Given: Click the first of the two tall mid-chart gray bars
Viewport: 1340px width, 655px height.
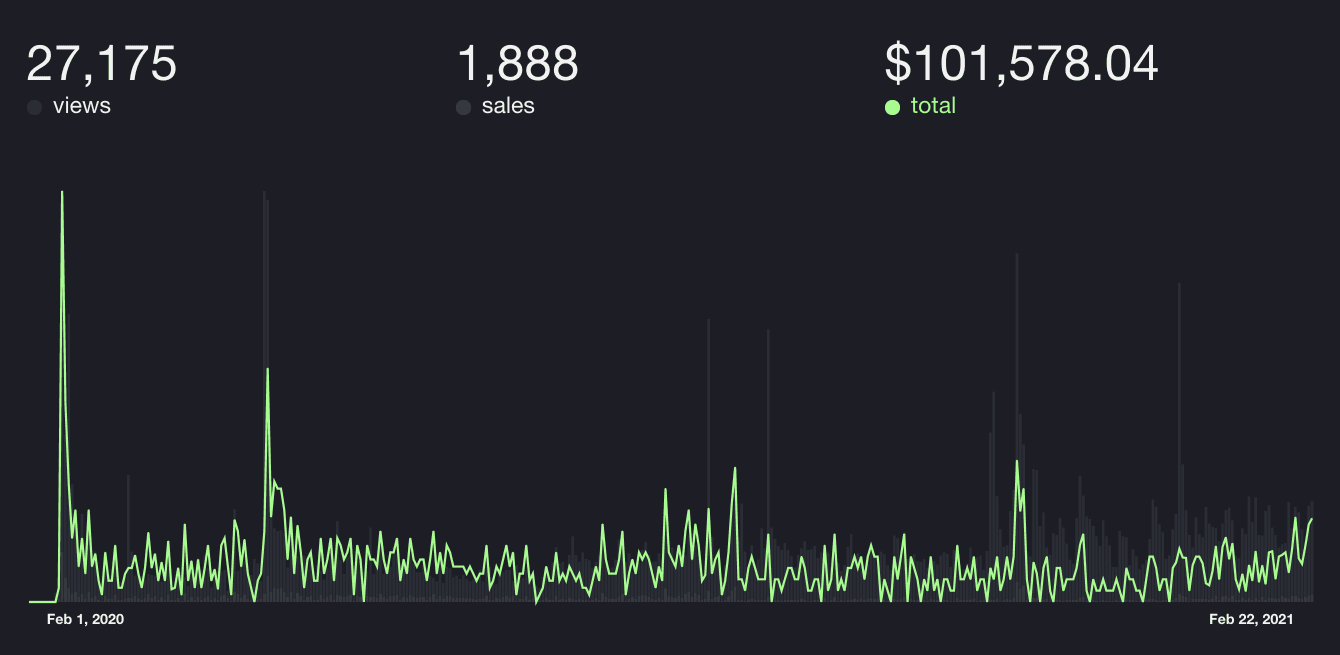Looking at the screenshot, I should pyautogui.click(x=708, y=321).
